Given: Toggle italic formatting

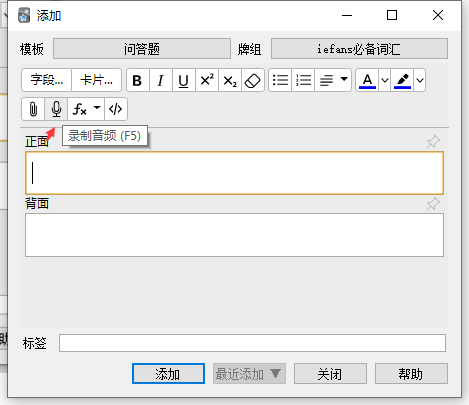Looking at the screenshot, I should (161, 80).
